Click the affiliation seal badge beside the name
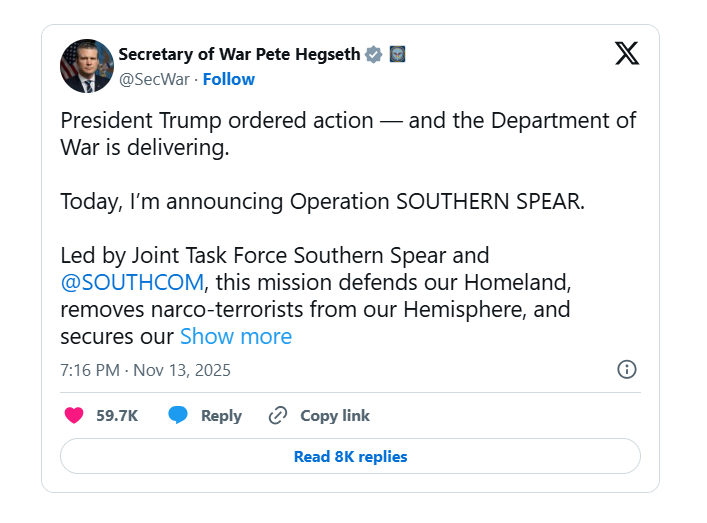This screenshot has width=707, height=523. (x=396, y=54)
